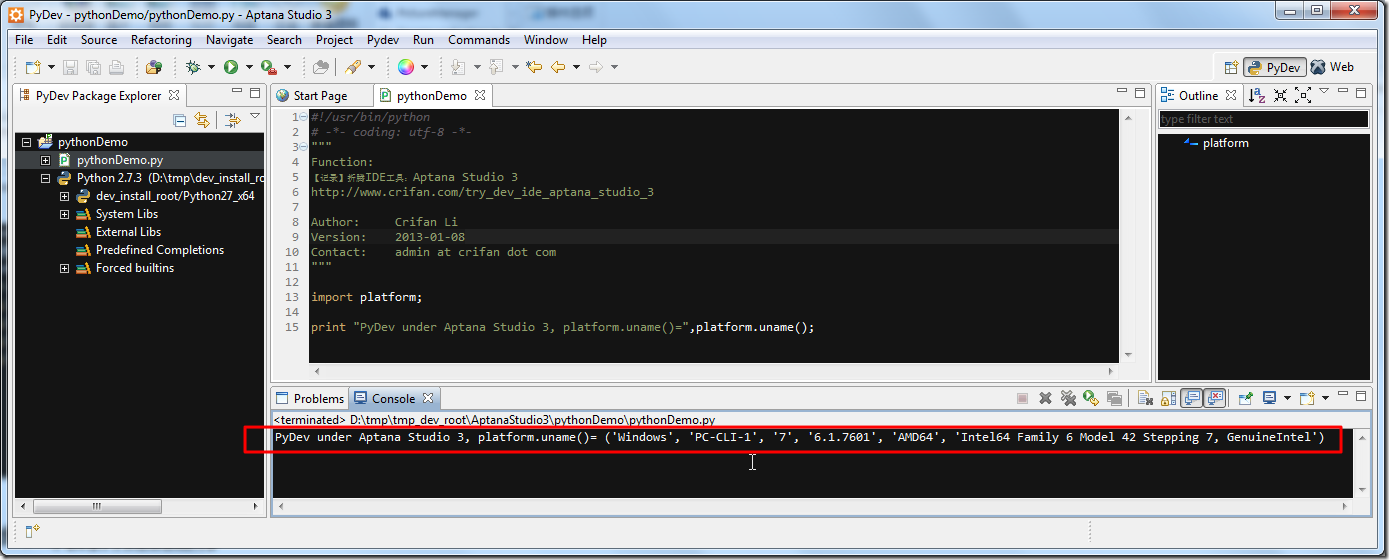Open dropdown next to color wheel icon
Viewport: 1389px width, 560px height.
pyautogui.click(x=424, y=67)
